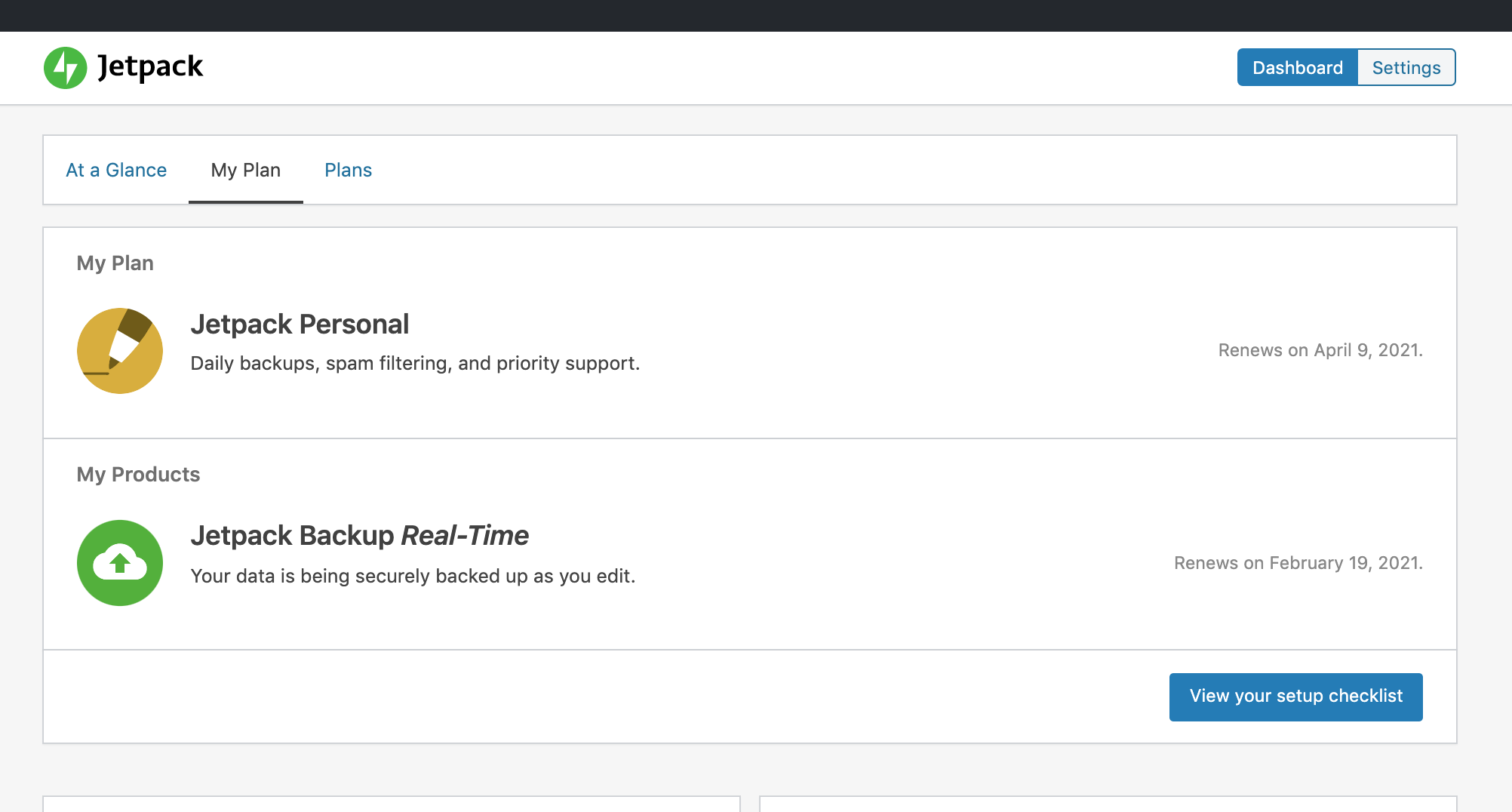The height and width of the screenshot is (812, 1512).
Task: Click View your setup checklist button
Action: pyautogui.click(x=1296, y=697)
